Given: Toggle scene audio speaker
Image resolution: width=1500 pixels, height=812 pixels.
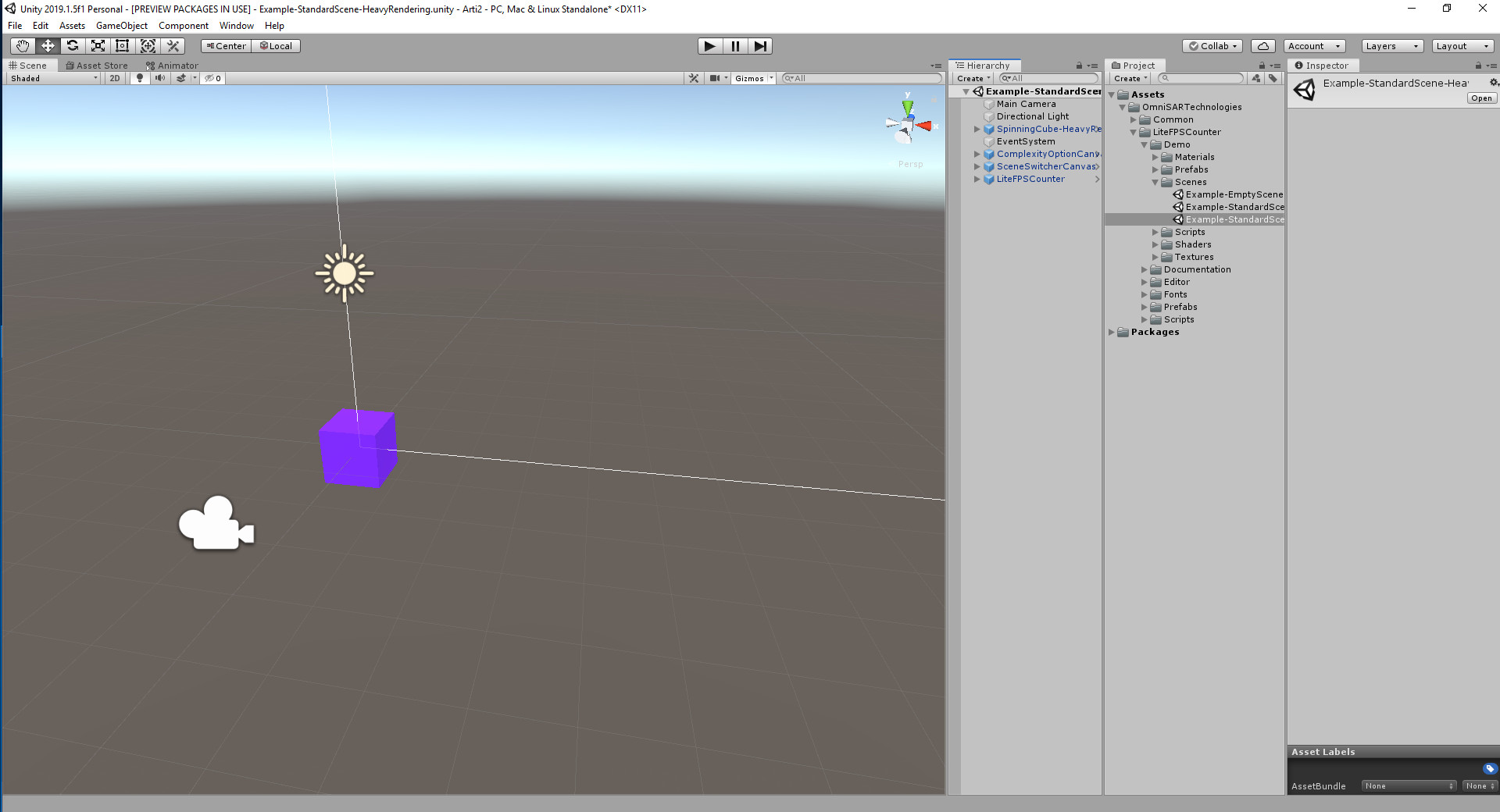Looking at the screenshot, I should click(x=160, y=78).
